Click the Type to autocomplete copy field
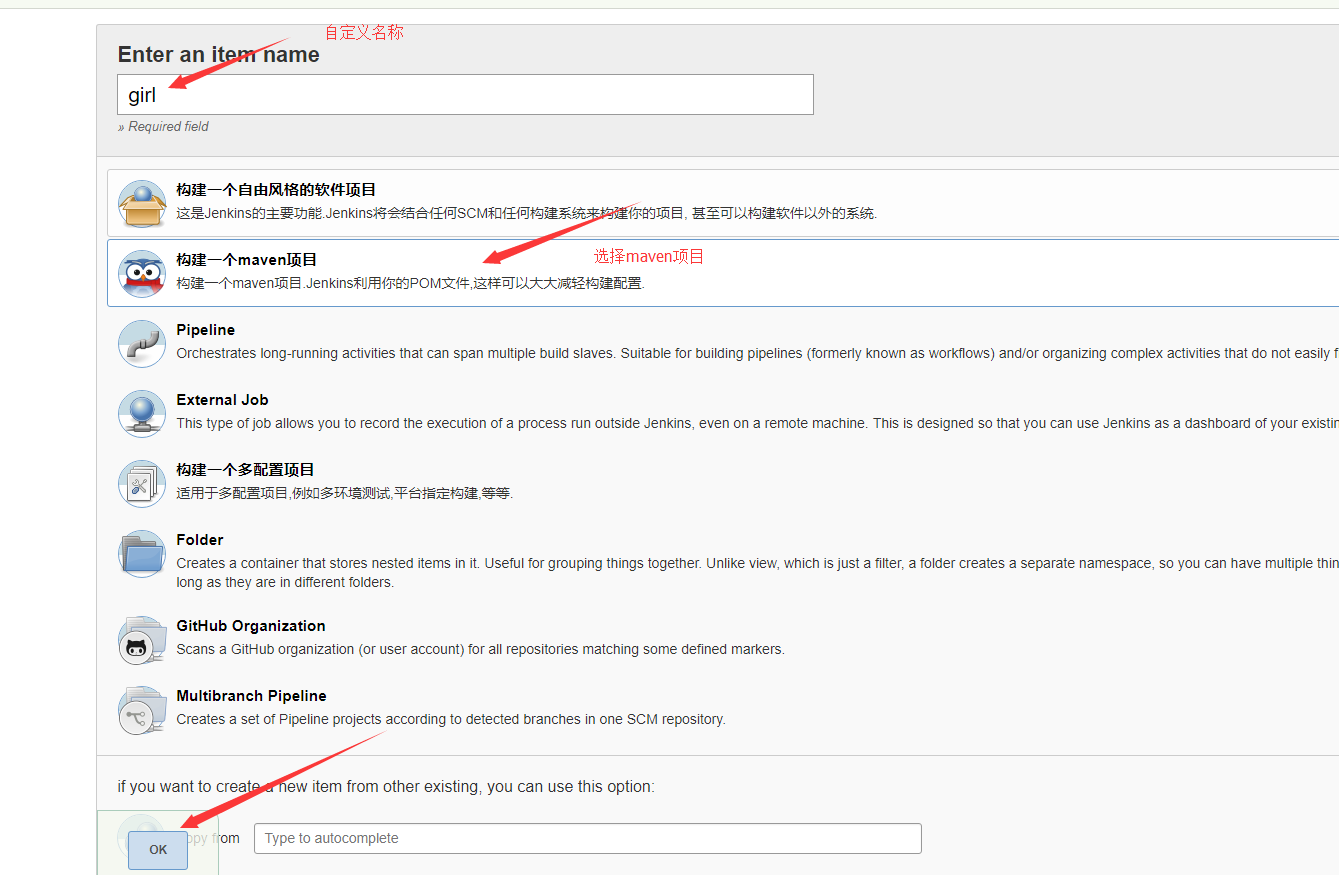1339x875 pixels. click(x=587, y=839)
